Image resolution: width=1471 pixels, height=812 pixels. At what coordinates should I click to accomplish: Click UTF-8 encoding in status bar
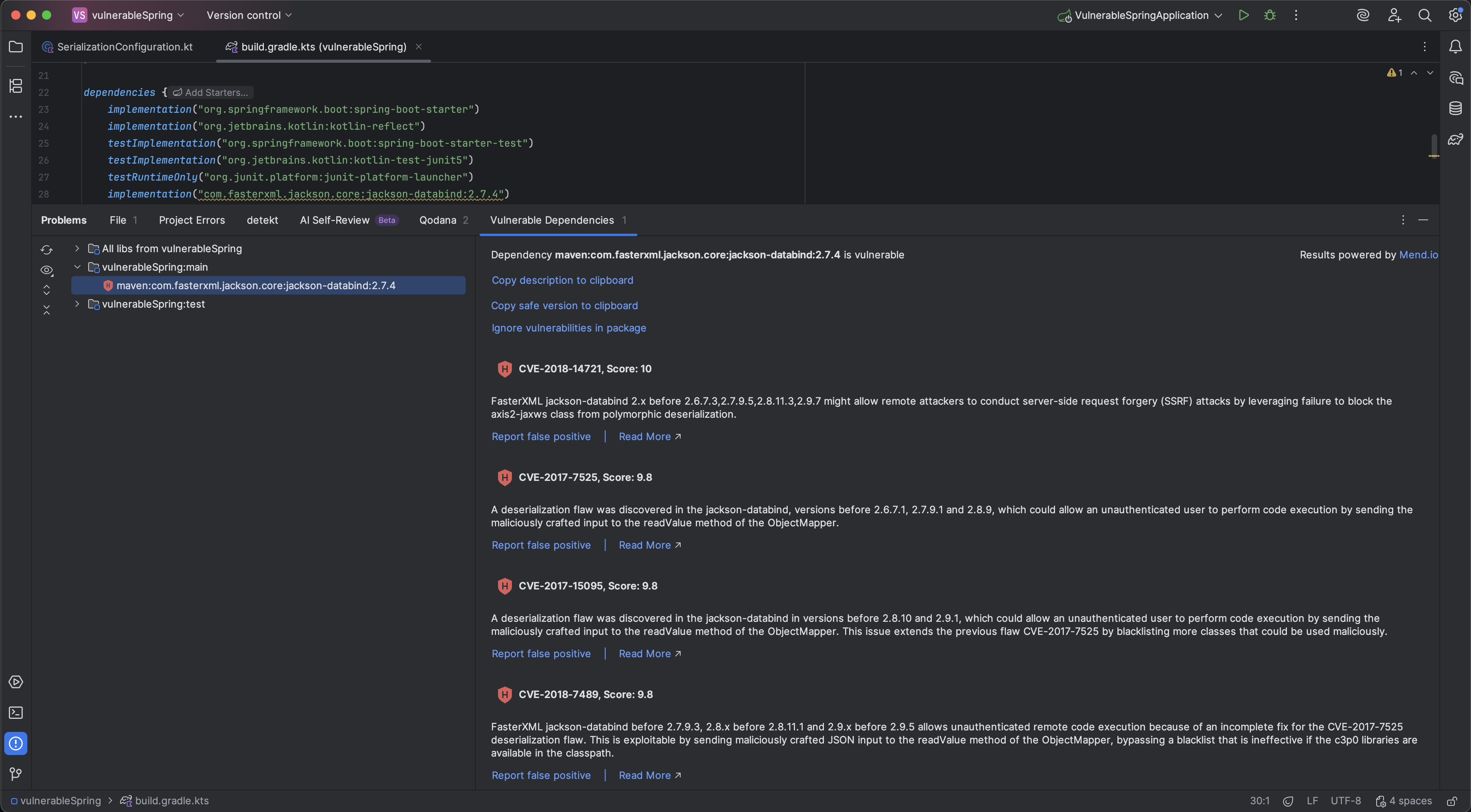[x=1345, y=801]
